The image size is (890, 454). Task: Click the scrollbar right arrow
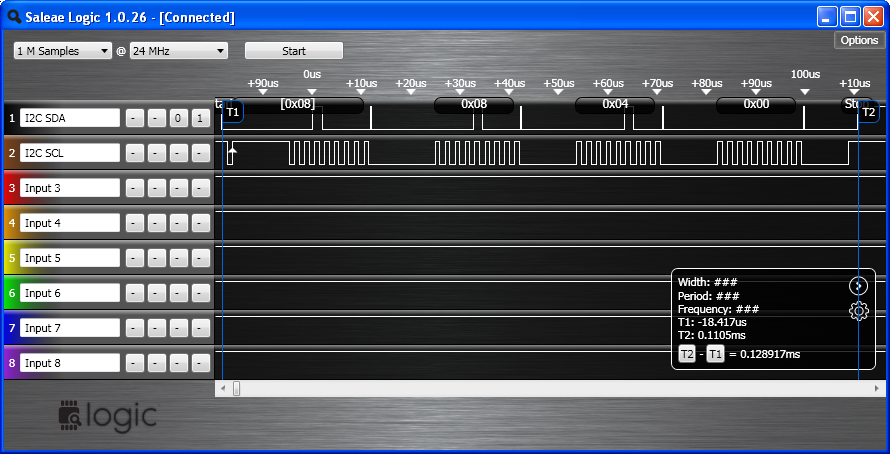click(x=876, y=389)
